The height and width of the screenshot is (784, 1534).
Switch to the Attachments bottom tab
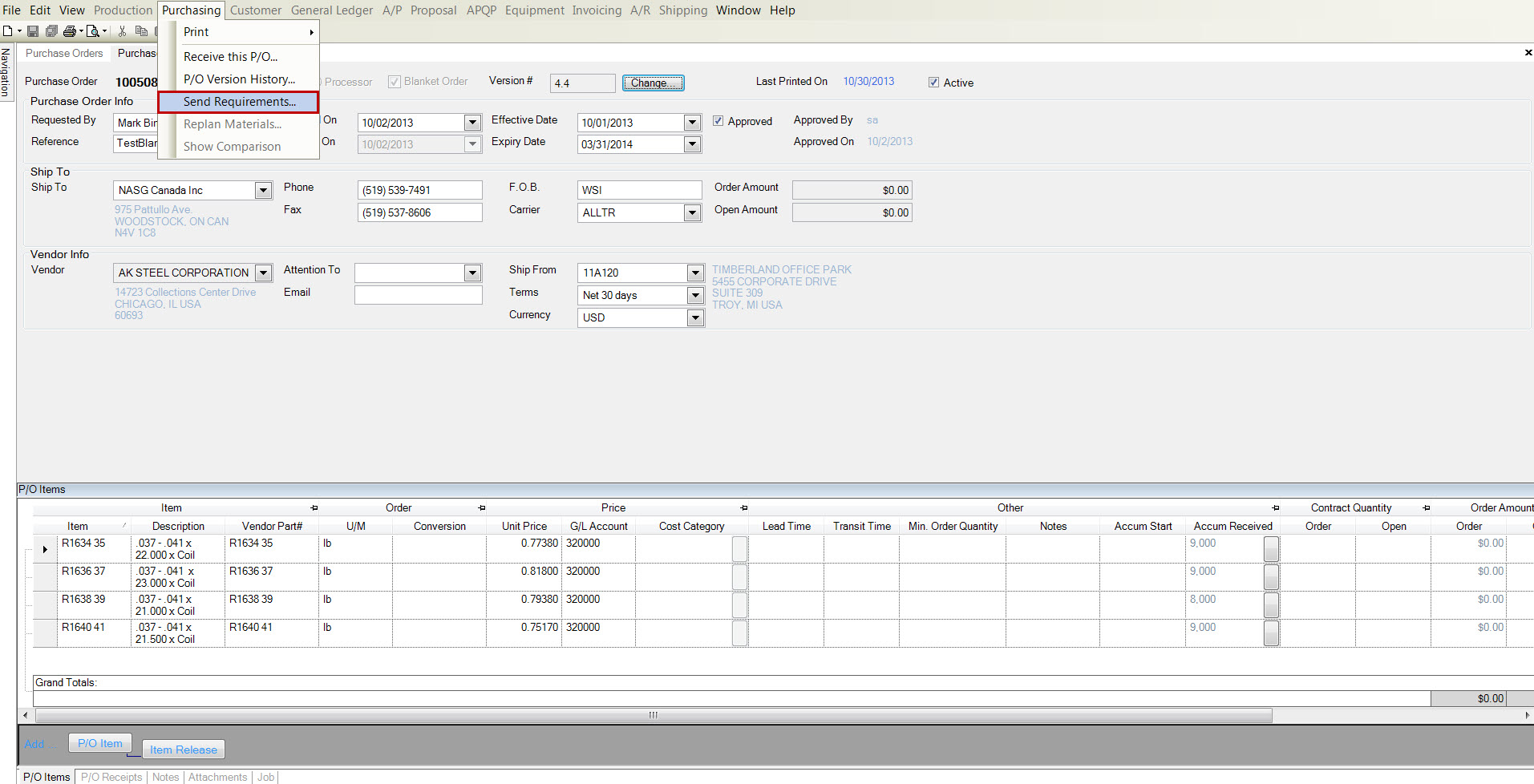pos(217,777)
